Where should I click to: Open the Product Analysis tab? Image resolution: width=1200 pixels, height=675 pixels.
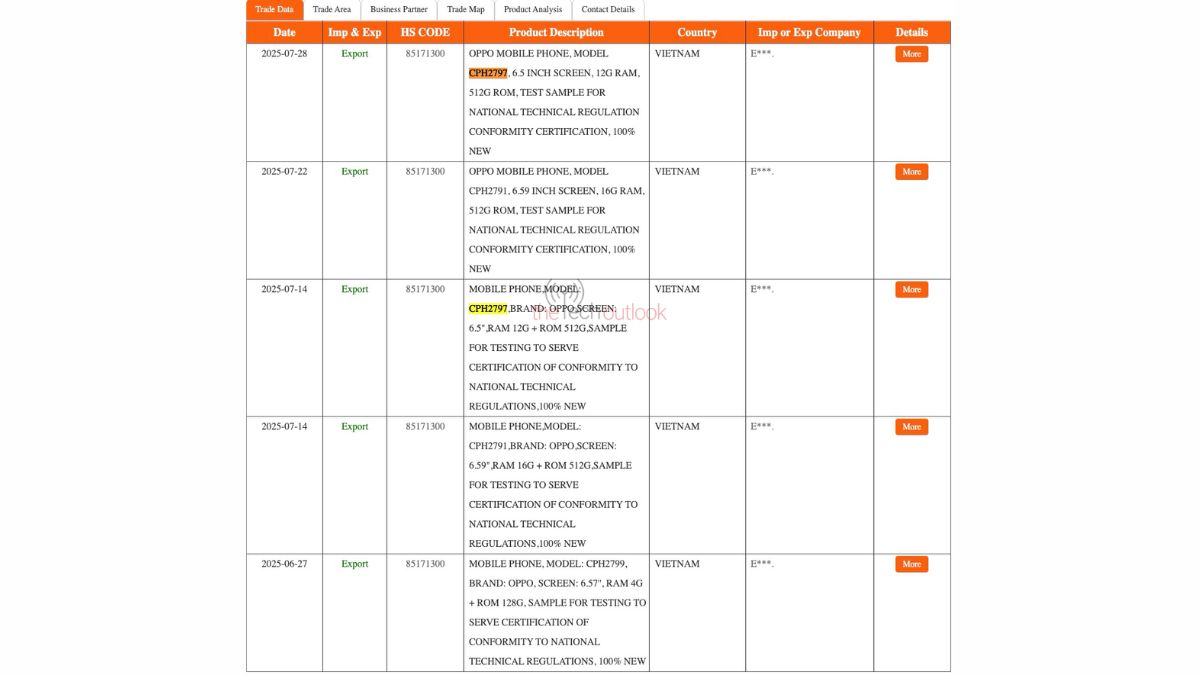[x=531, y=10]
